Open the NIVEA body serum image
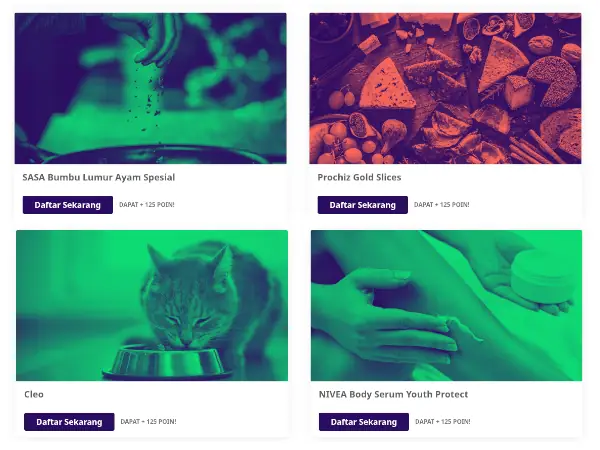Viewport: 600px width, 450px height. coord(447,305)
